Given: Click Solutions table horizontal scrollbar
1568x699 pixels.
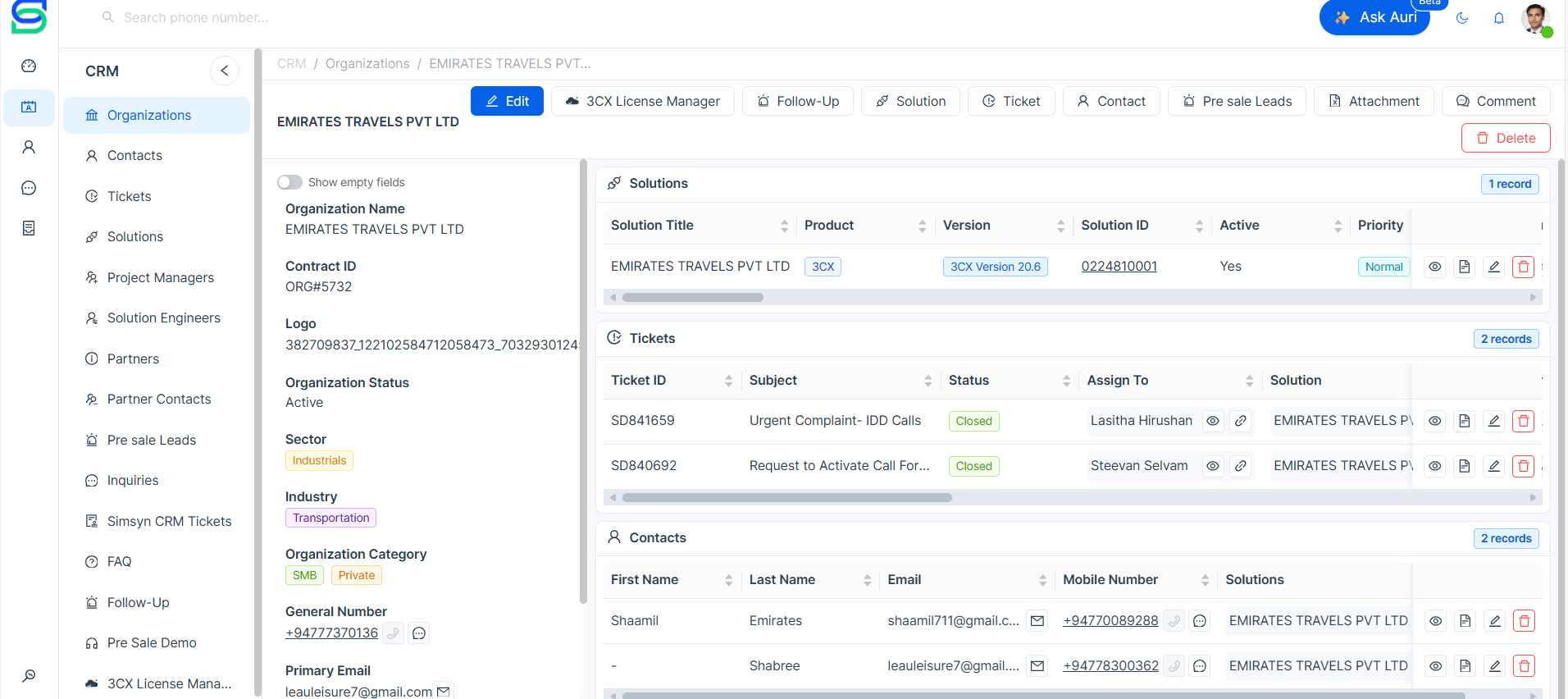Looking at the screenshot, I should click(x=693, y=298).
